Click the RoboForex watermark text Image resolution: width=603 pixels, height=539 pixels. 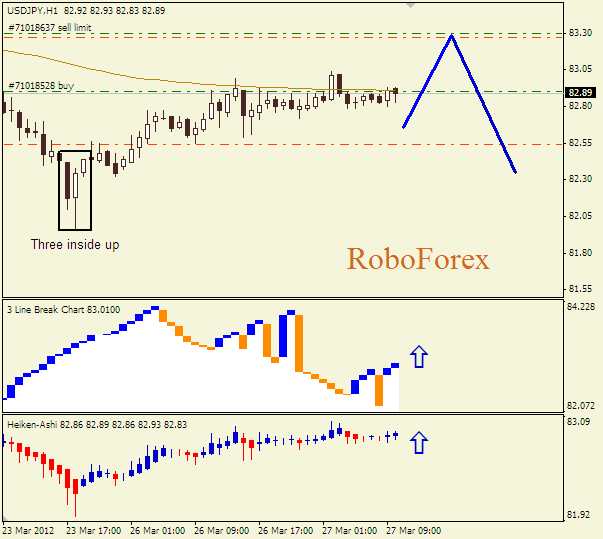[418, 260]
